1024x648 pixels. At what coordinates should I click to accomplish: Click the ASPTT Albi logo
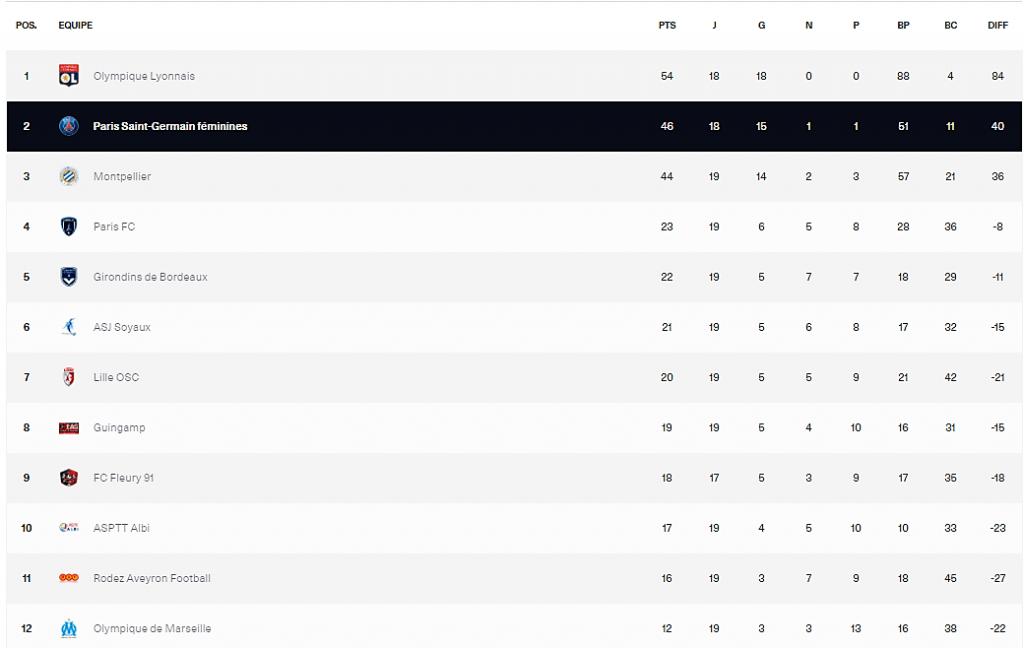pyautogui.click(x=69, y=528)
